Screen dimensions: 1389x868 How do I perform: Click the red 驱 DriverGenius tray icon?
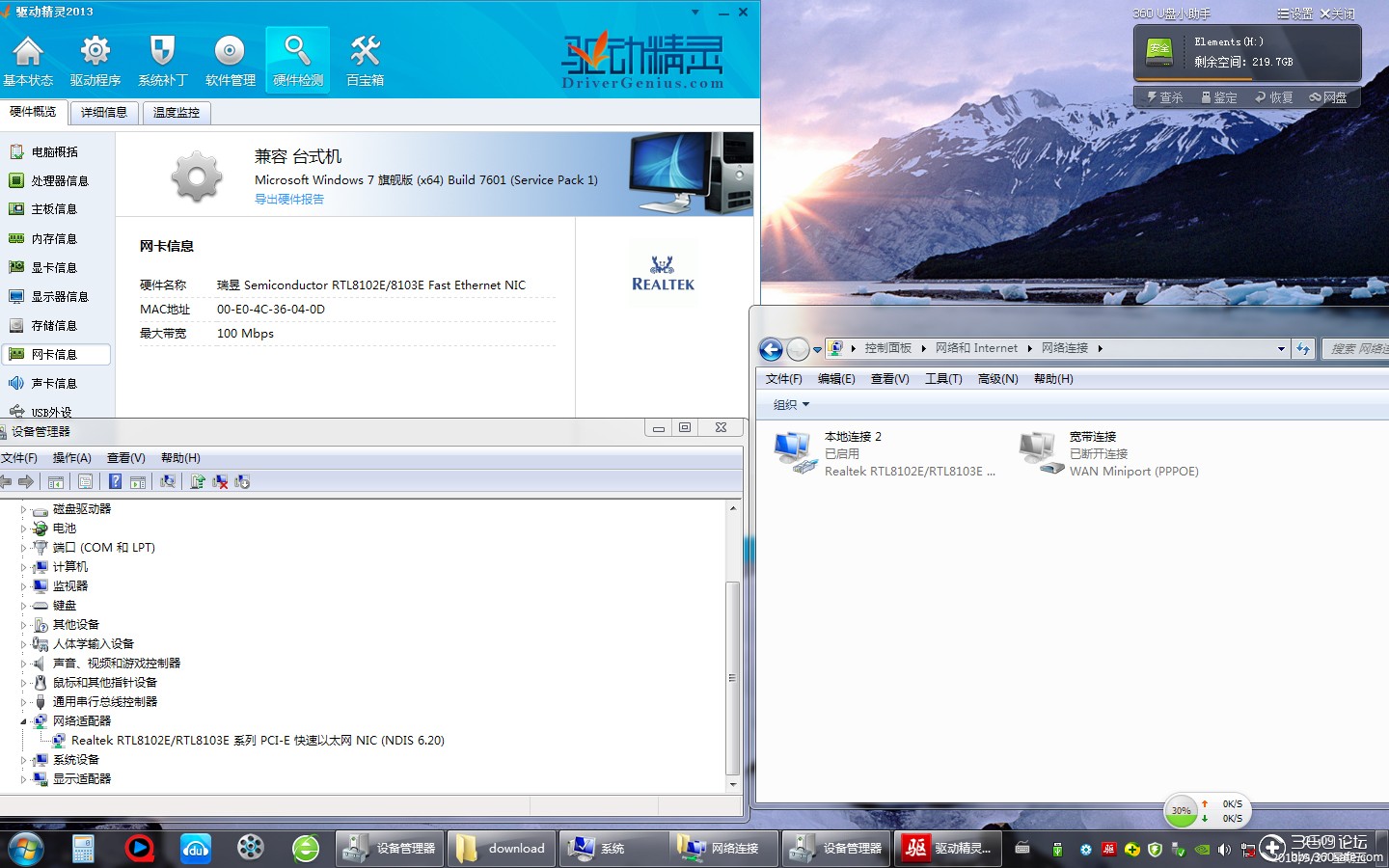click(1108, 850)
